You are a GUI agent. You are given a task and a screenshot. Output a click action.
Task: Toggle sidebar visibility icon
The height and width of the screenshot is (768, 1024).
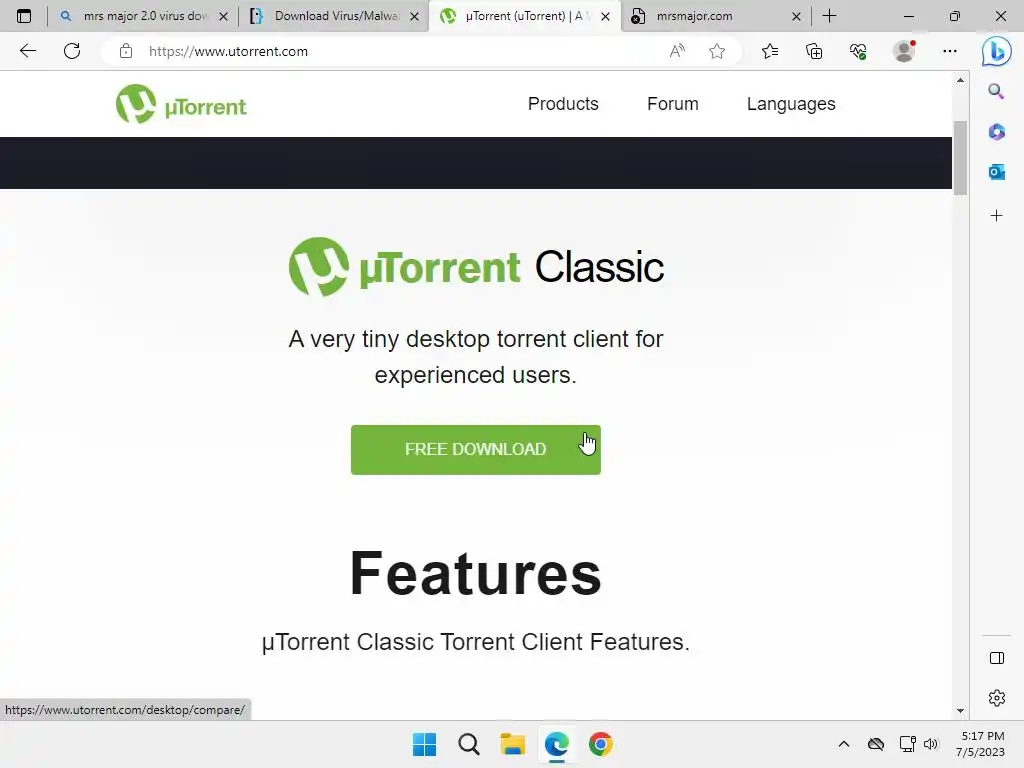997,658
